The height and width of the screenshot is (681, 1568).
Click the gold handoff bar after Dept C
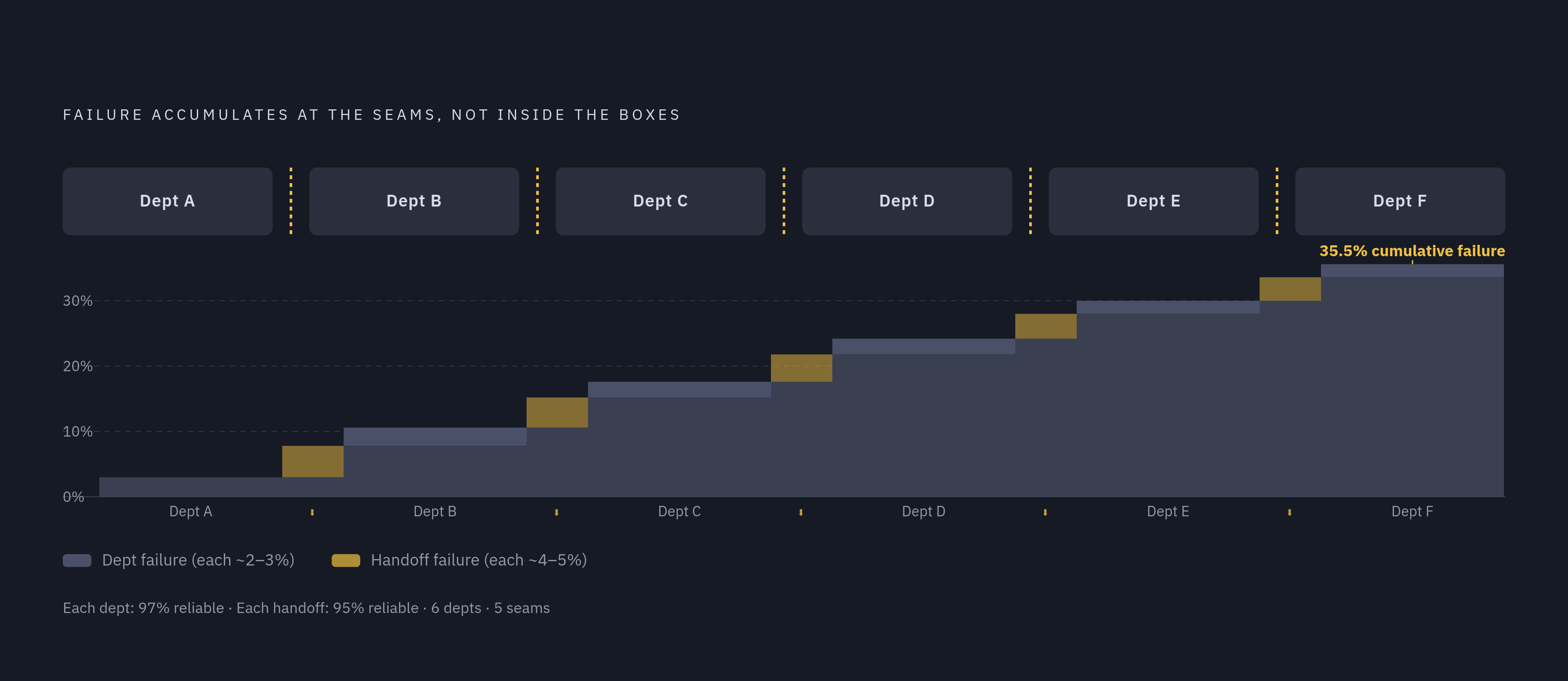[x=802, y=368]
